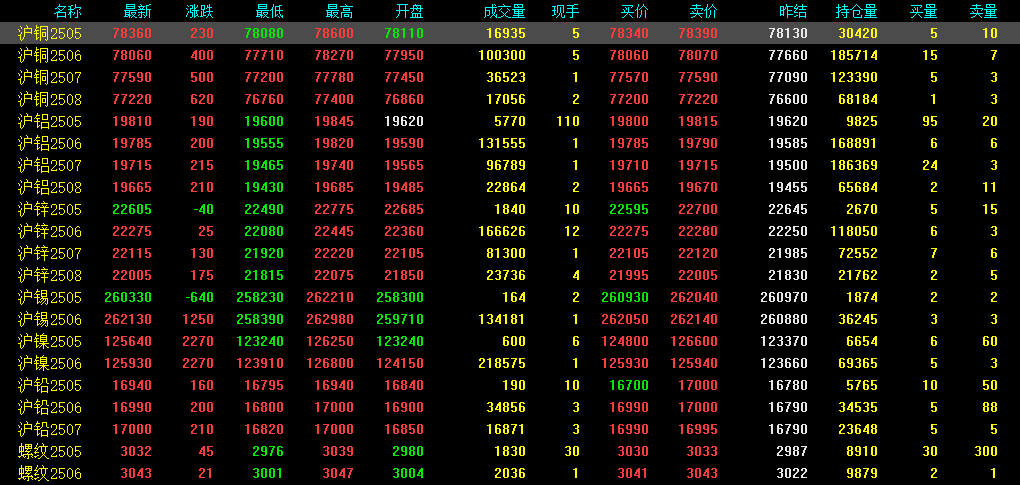Viewport: 1020px width, 485px height.
Task: Select the 沪锡2505 contract name
Action: click(x=49, y=297)
